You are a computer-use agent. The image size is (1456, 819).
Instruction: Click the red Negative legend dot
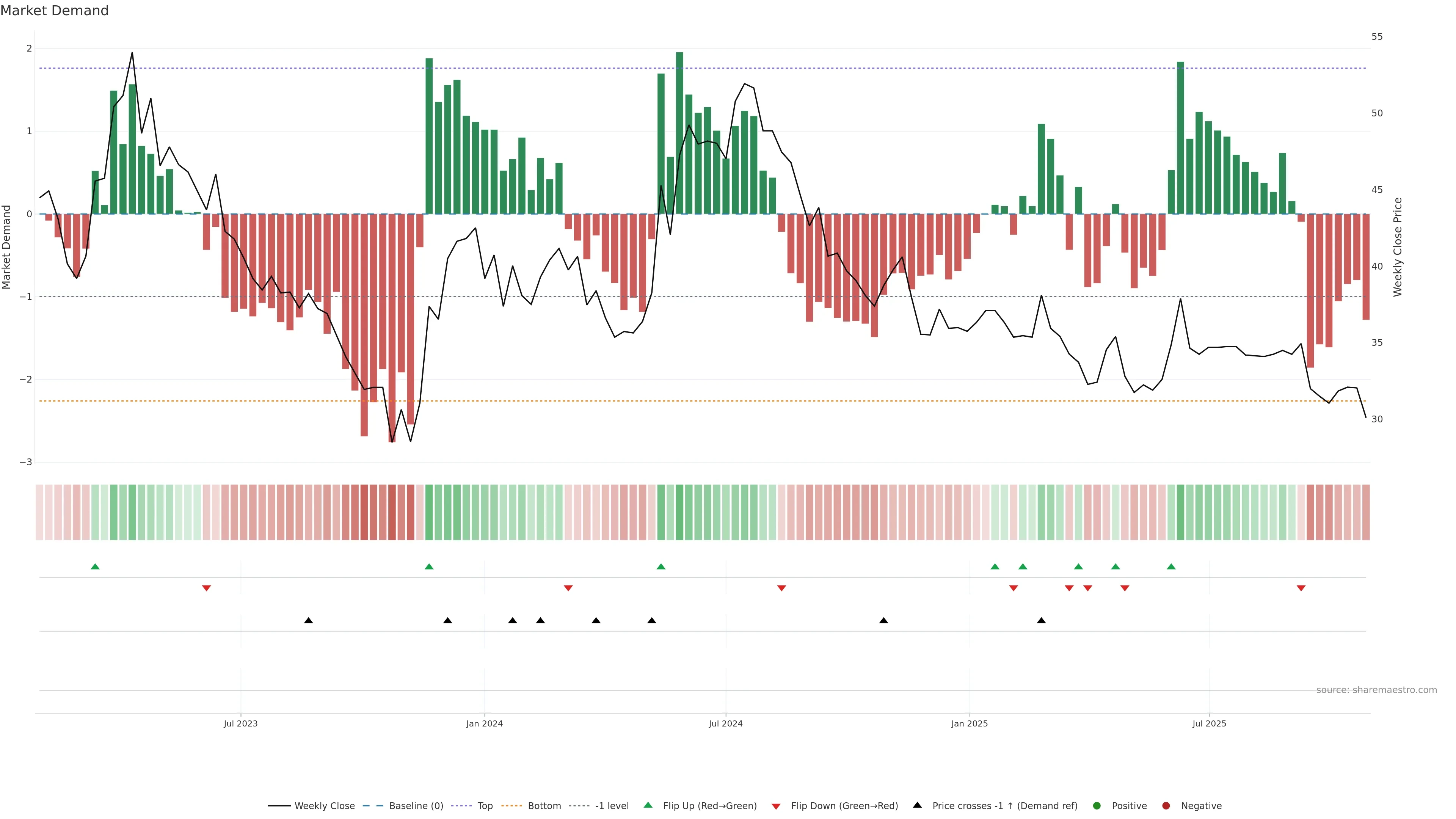click(x=1166, y=806)
